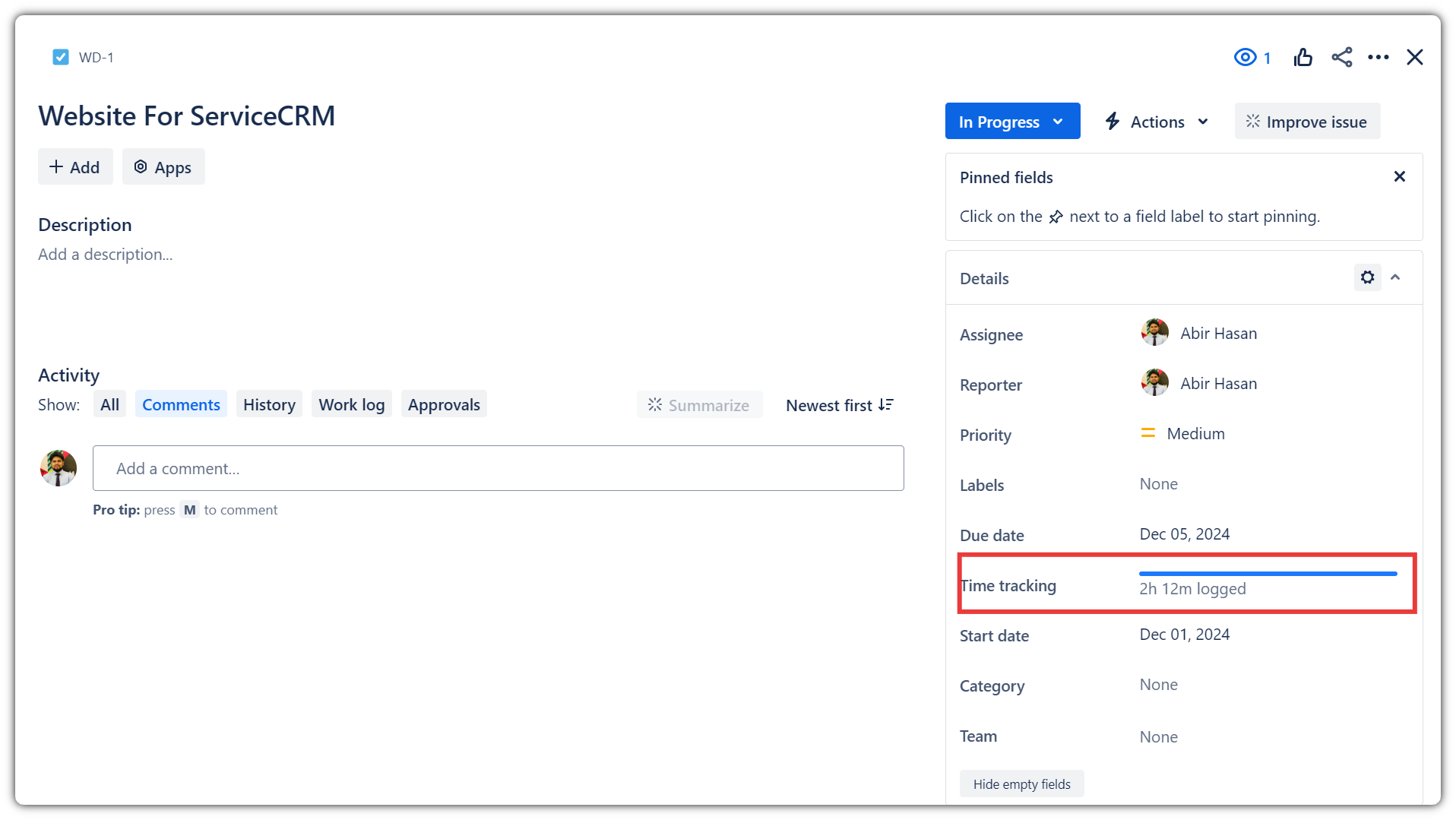Click the Assignee Abir Hasan value
The image size is (1456, 820).
click(1218, 333)
